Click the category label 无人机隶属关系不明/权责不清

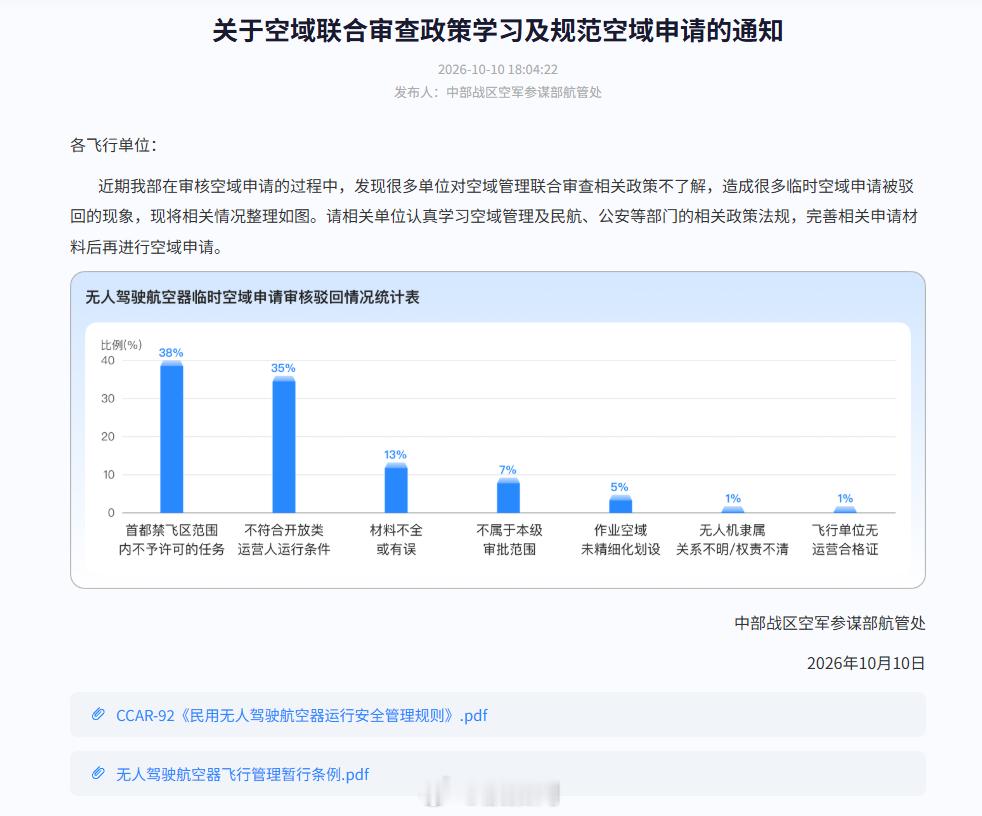point(732,540)
